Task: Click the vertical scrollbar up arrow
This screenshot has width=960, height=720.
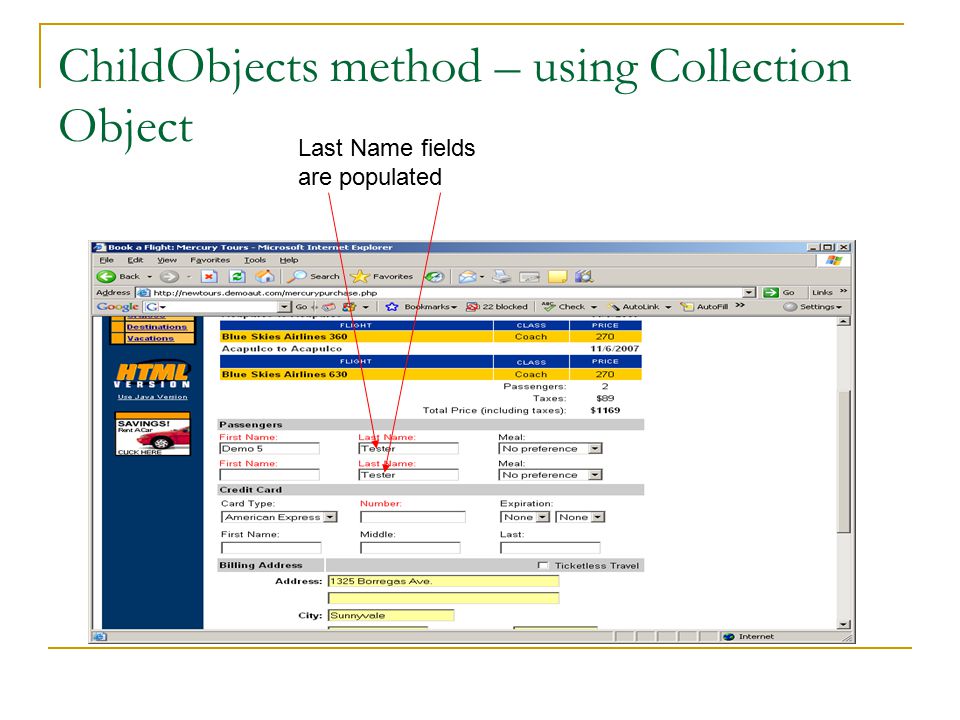Action: (x=844, y=322)
